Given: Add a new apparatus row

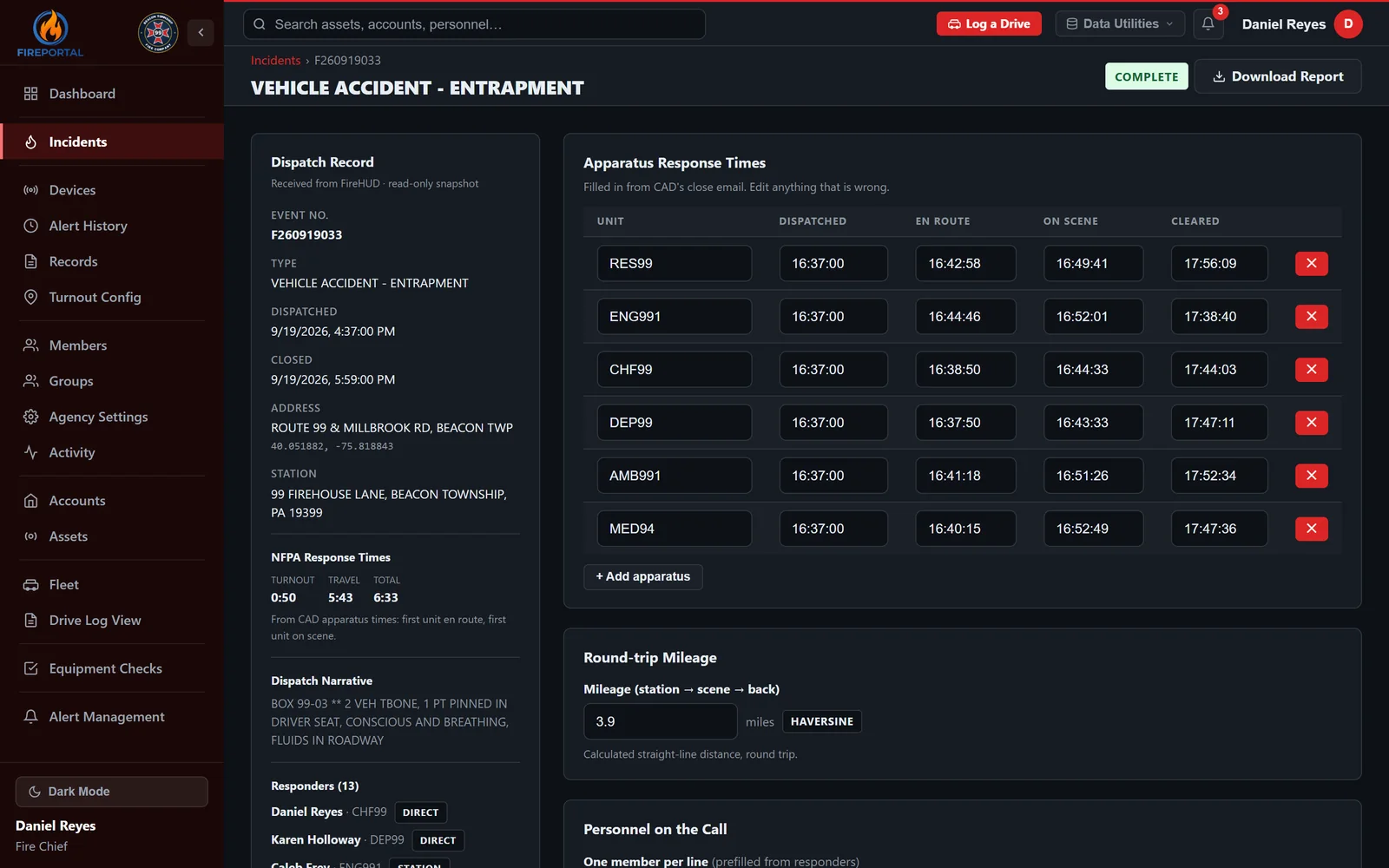Looking at the screenshot, I should (643, 576).
